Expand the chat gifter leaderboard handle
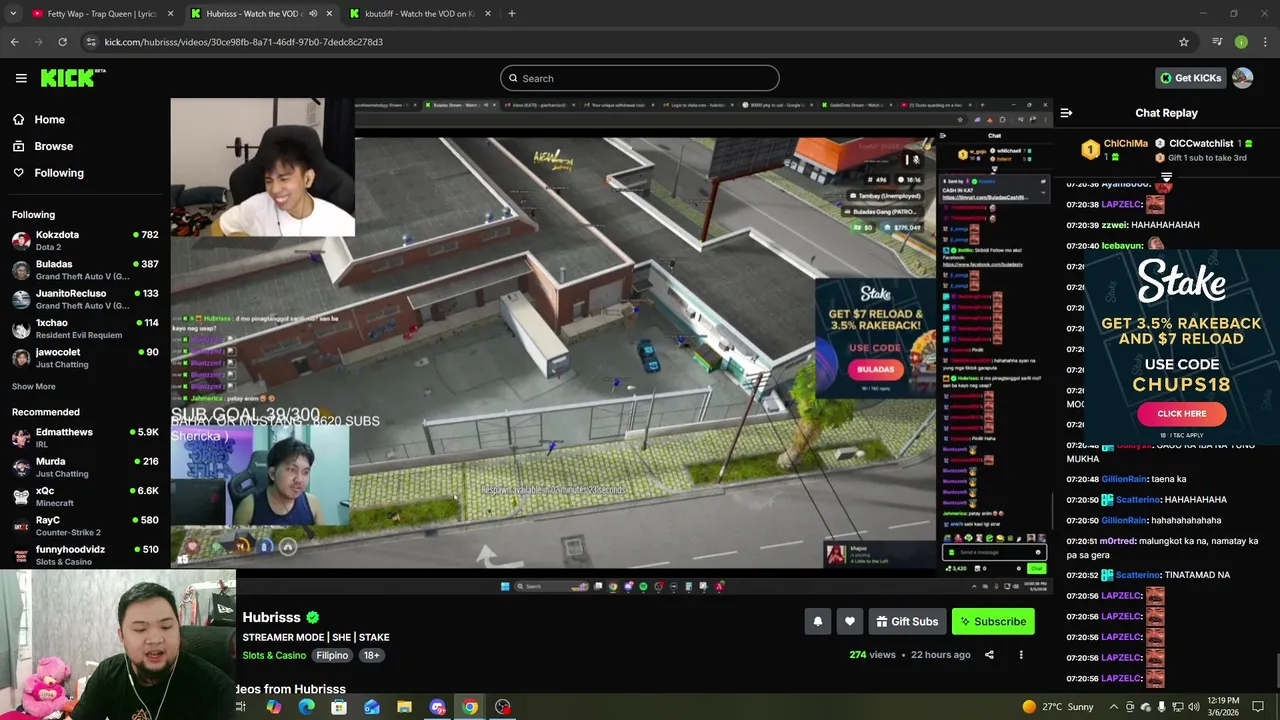The width and height of the screenshot is (1280, 720). [1166, 177]
